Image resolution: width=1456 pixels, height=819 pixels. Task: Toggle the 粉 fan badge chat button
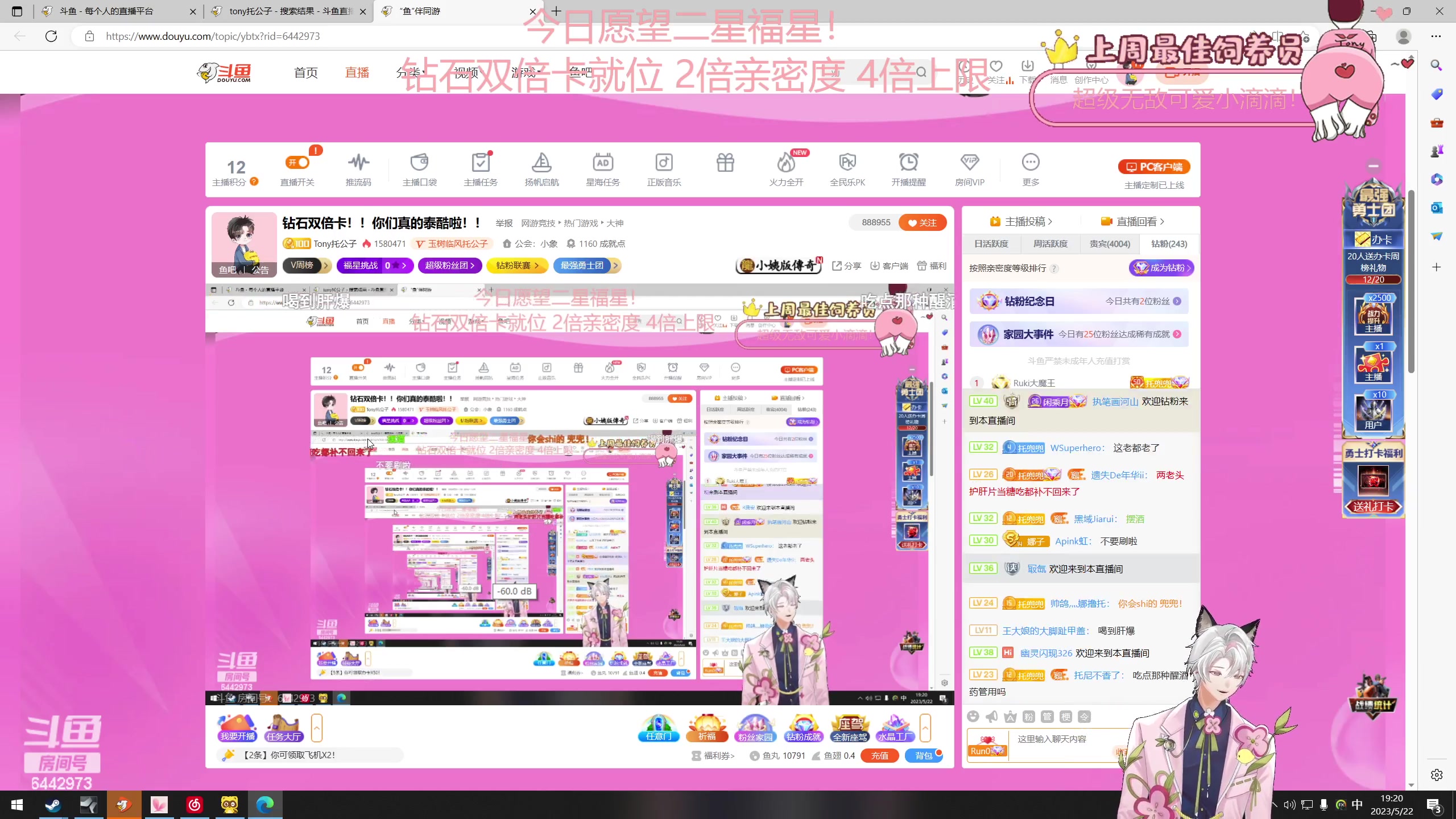click(x=1028, y=716)
